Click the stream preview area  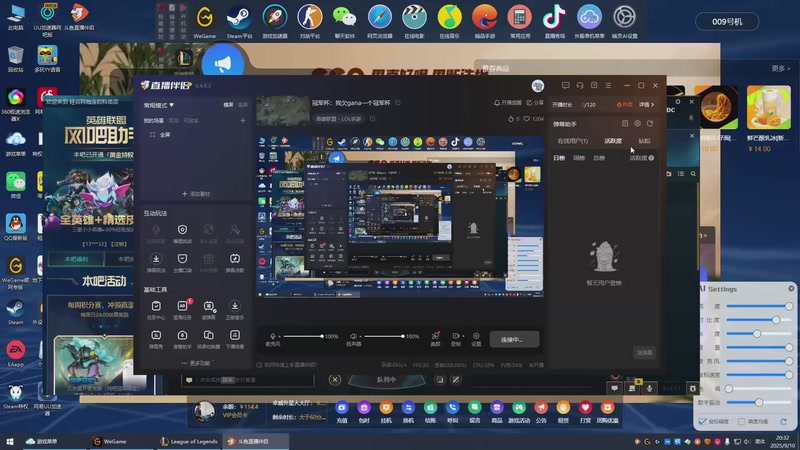click(400, 216)
